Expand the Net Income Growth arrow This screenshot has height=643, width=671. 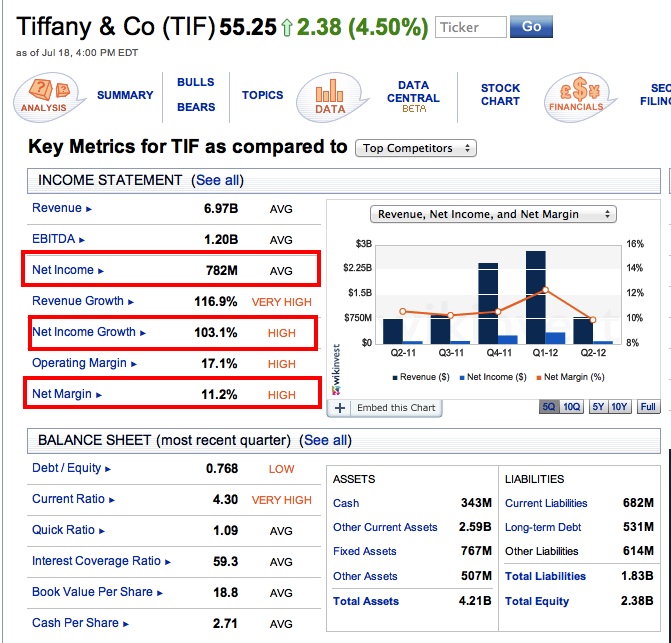coord(143,333)
